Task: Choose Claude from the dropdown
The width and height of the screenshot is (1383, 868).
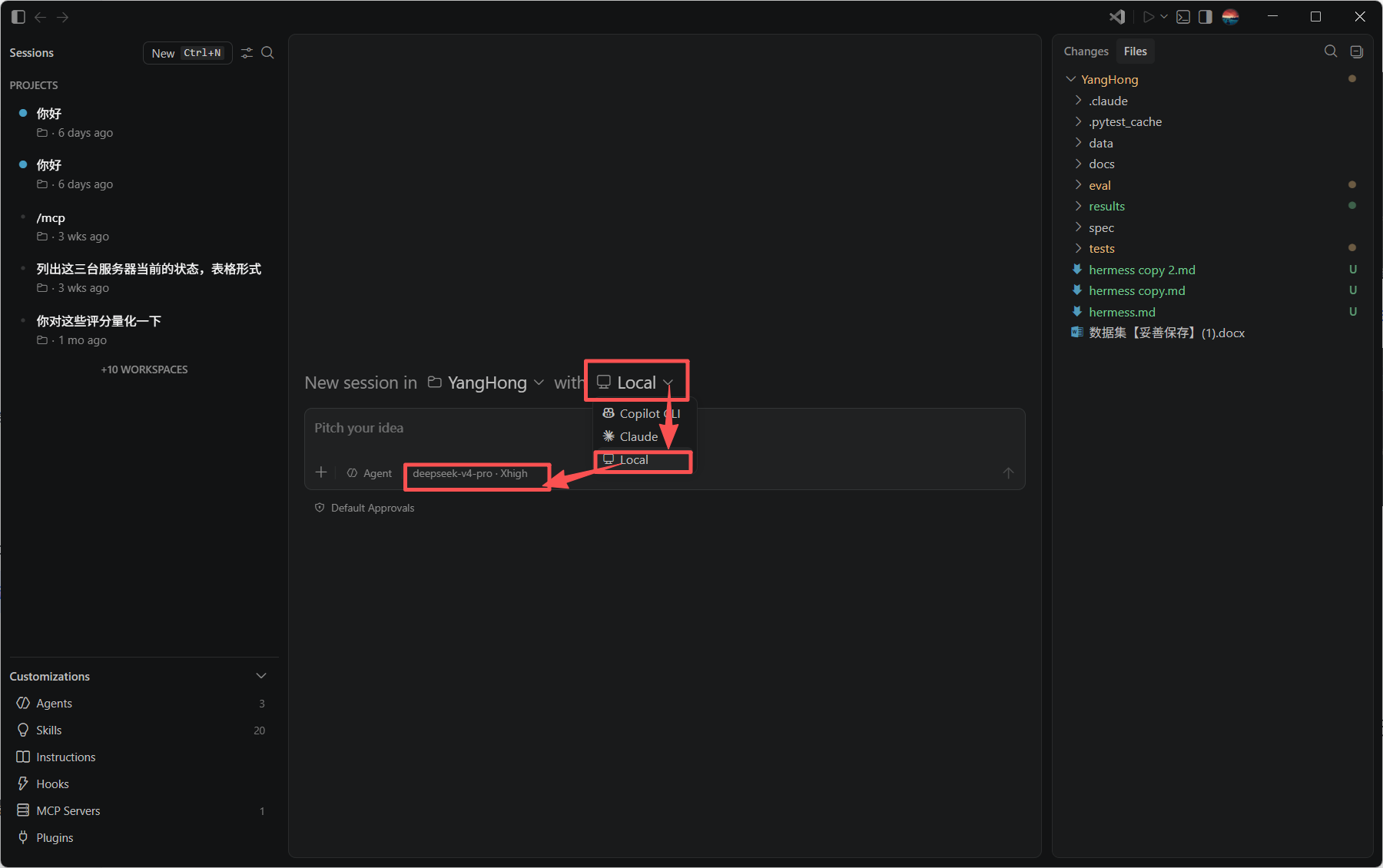Action: point(642,436)
